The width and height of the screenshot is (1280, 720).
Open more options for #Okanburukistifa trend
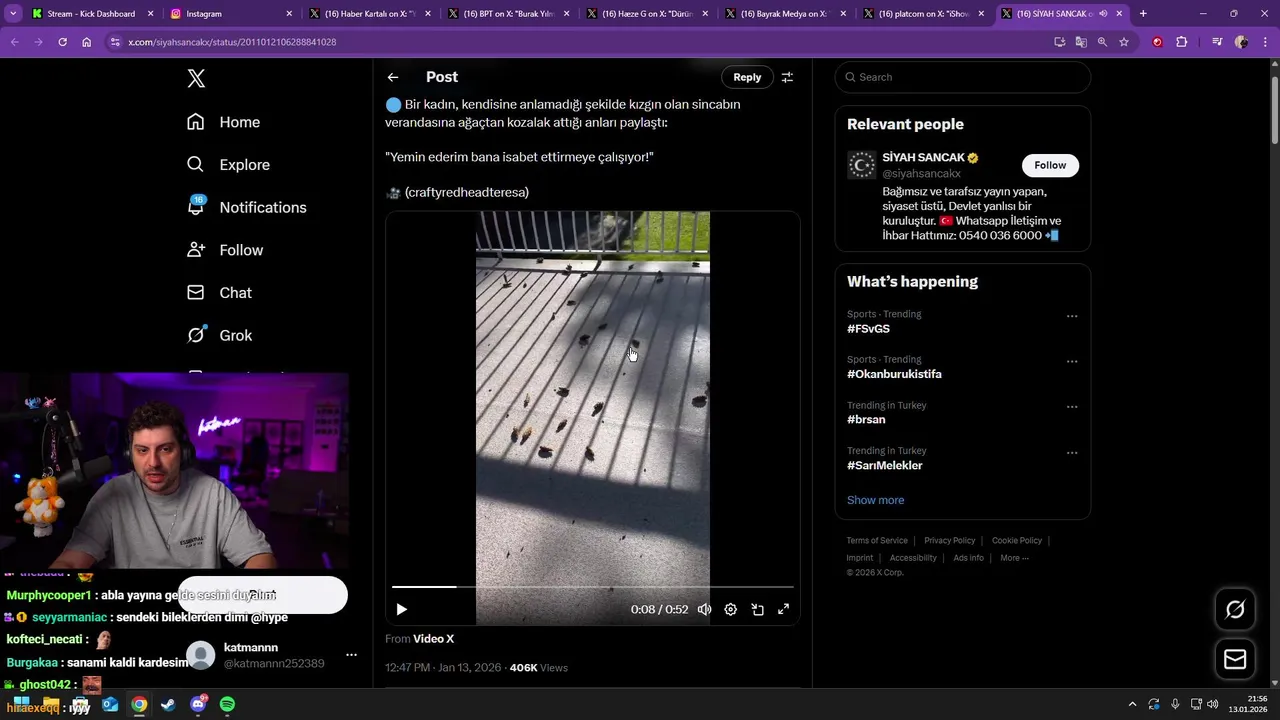click(x=1072, y=361)
